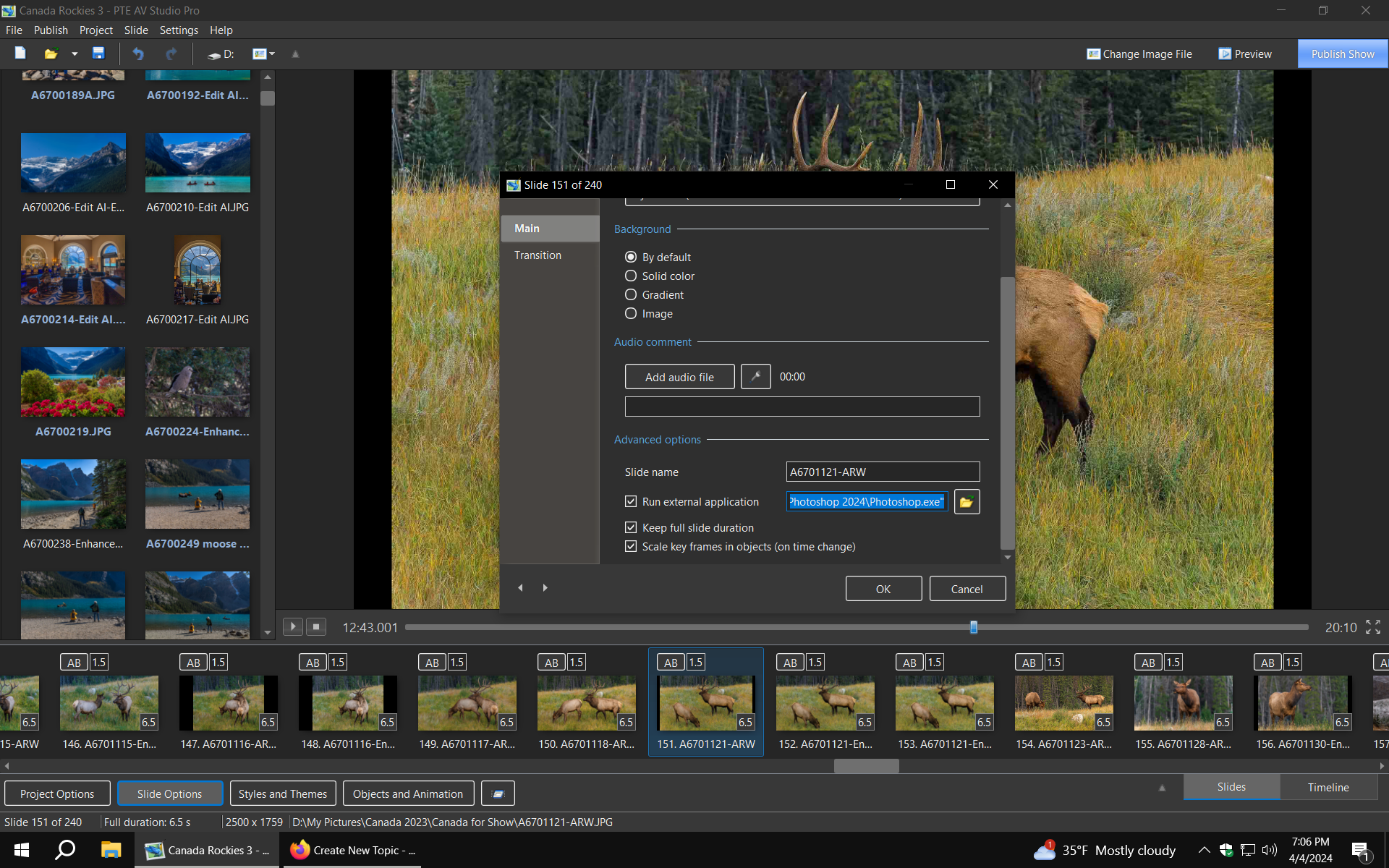Open file list view mode dropdown
Viewport: 1389px width, 868px height.
point(263,54)
